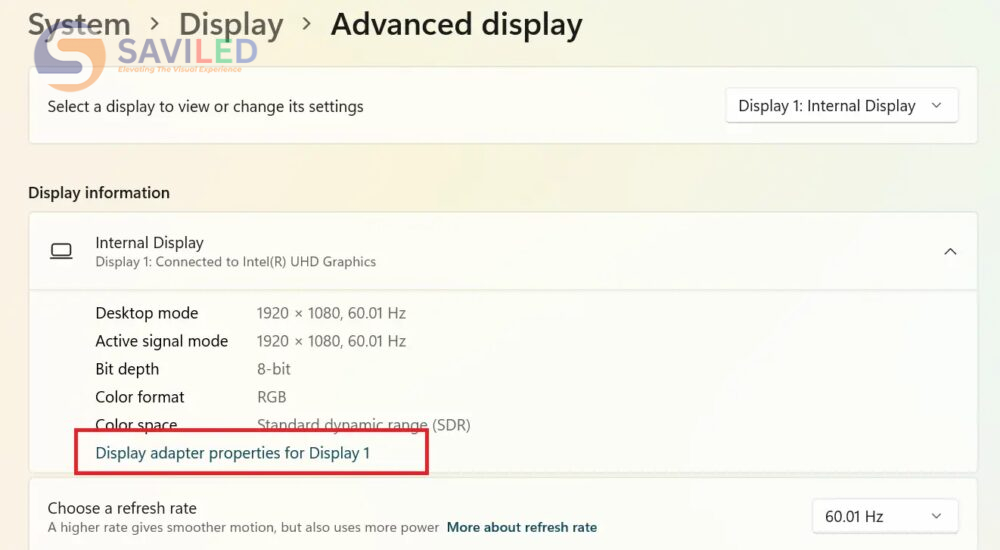Click the Display information heading
1000x550 pixels.
pos(99,193)
